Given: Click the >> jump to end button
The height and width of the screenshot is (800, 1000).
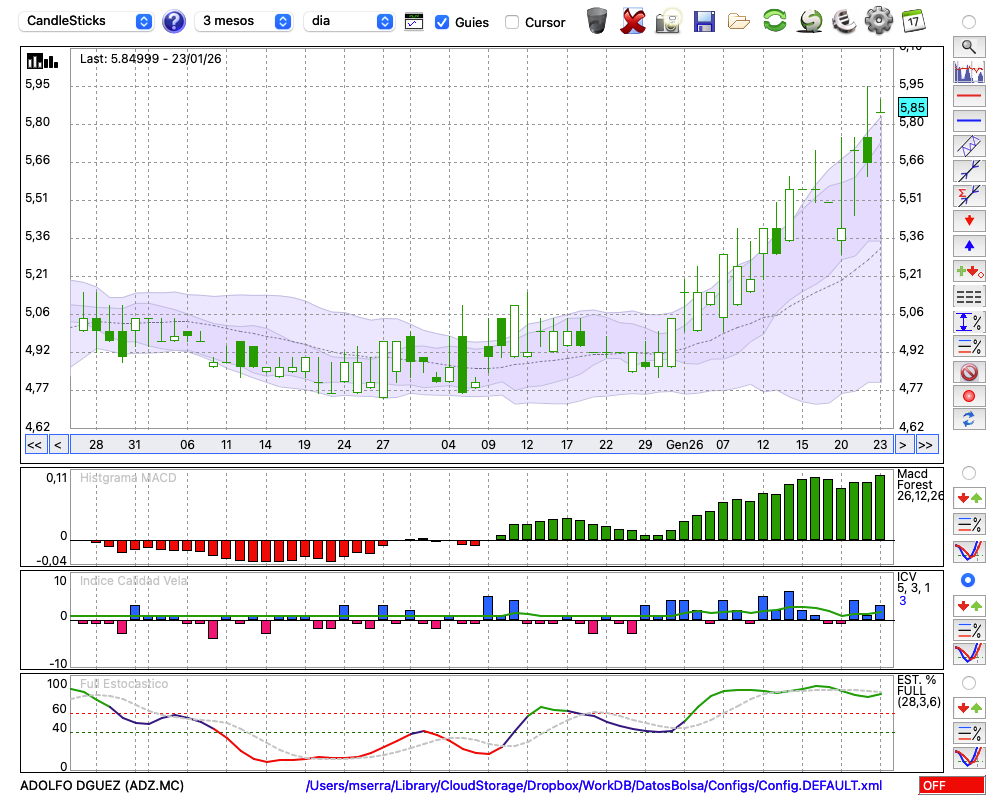Looking at the screenshot, I should (926, 445).
